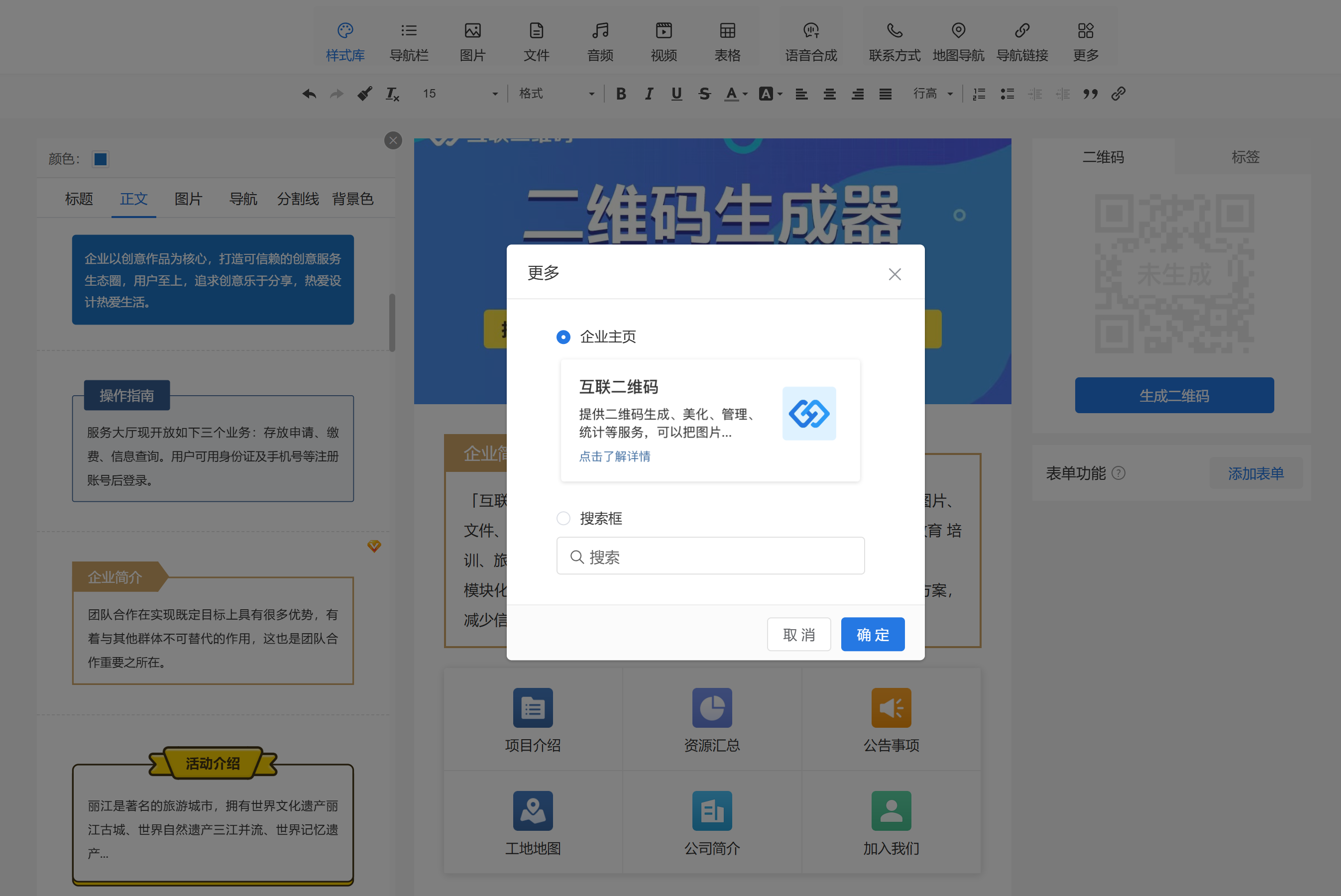Switch to the 图片 style tab
This screenshot has width=1341, height=896.
188,199
